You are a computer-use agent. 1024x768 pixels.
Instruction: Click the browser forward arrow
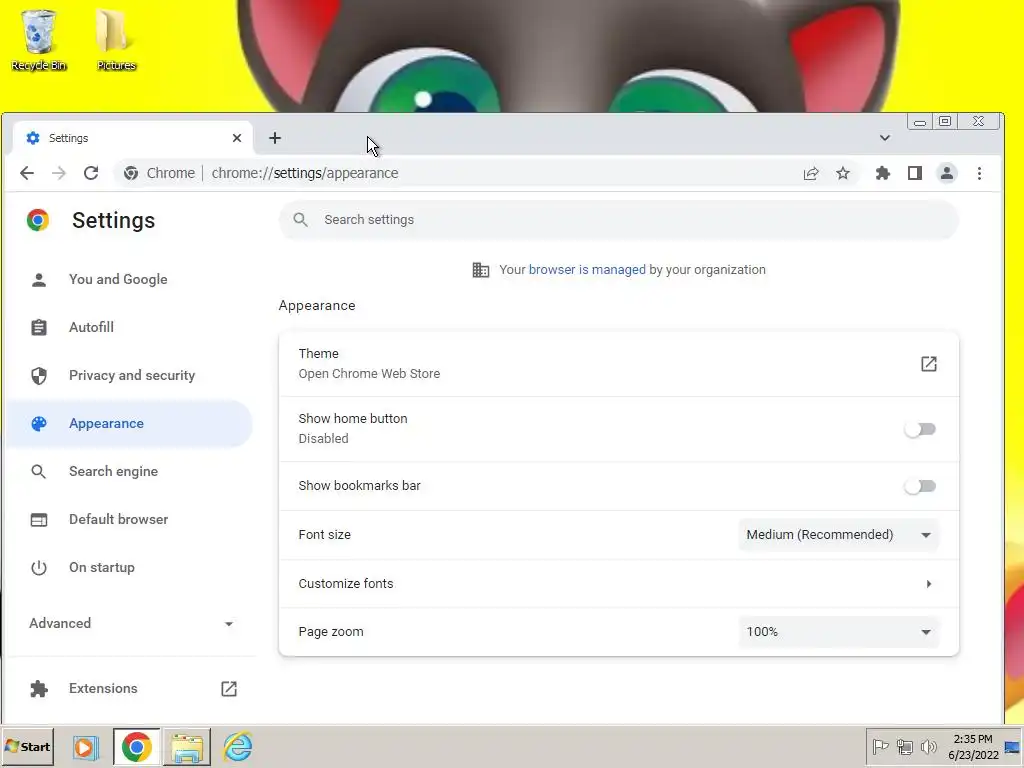(59, 173)
